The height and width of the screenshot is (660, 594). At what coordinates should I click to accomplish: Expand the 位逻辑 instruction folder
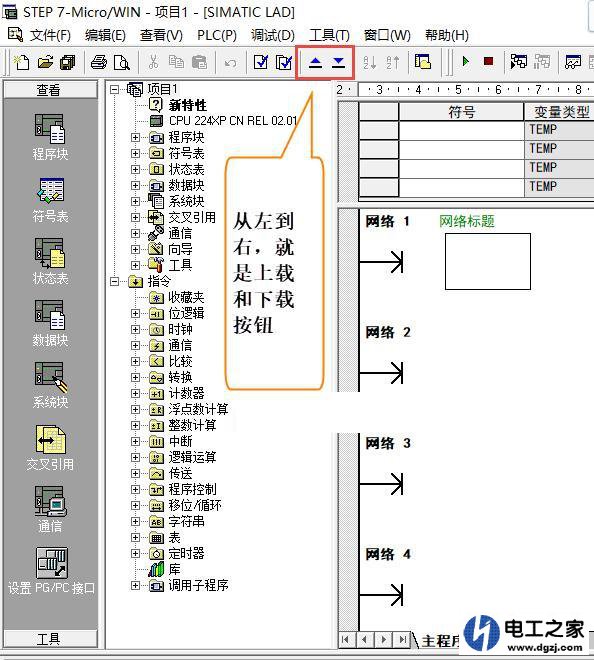click(135, 313)
